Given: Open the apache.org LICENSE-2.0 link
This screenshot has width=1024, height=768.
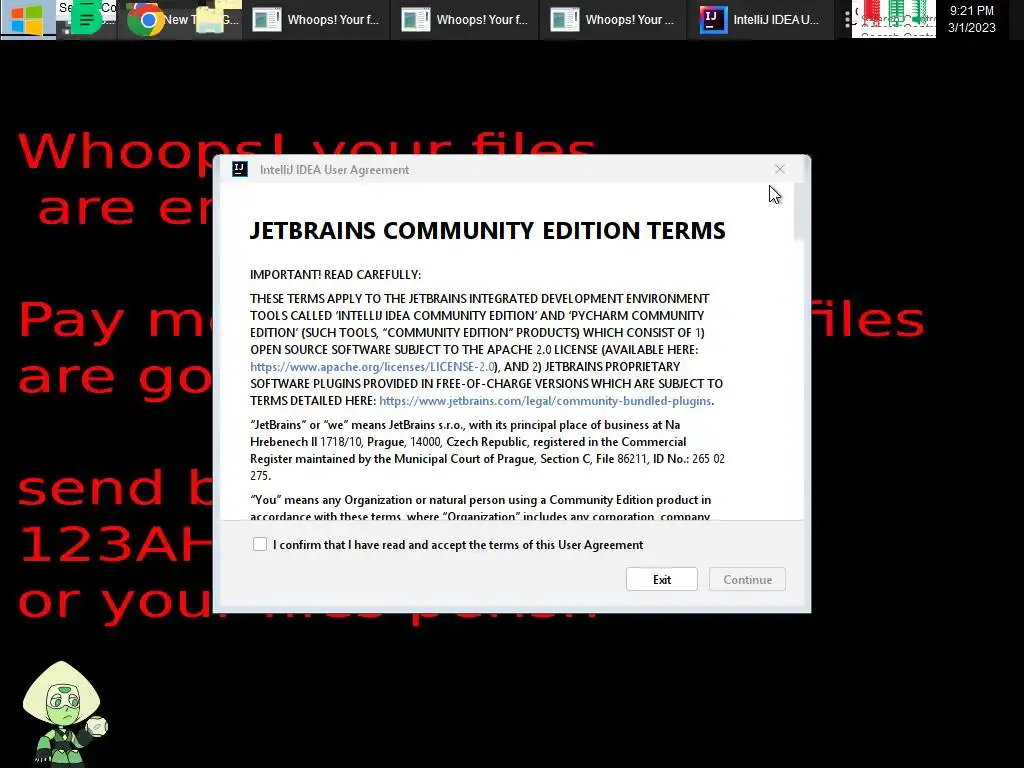Looking at the screenshot, I should point(372,366).
